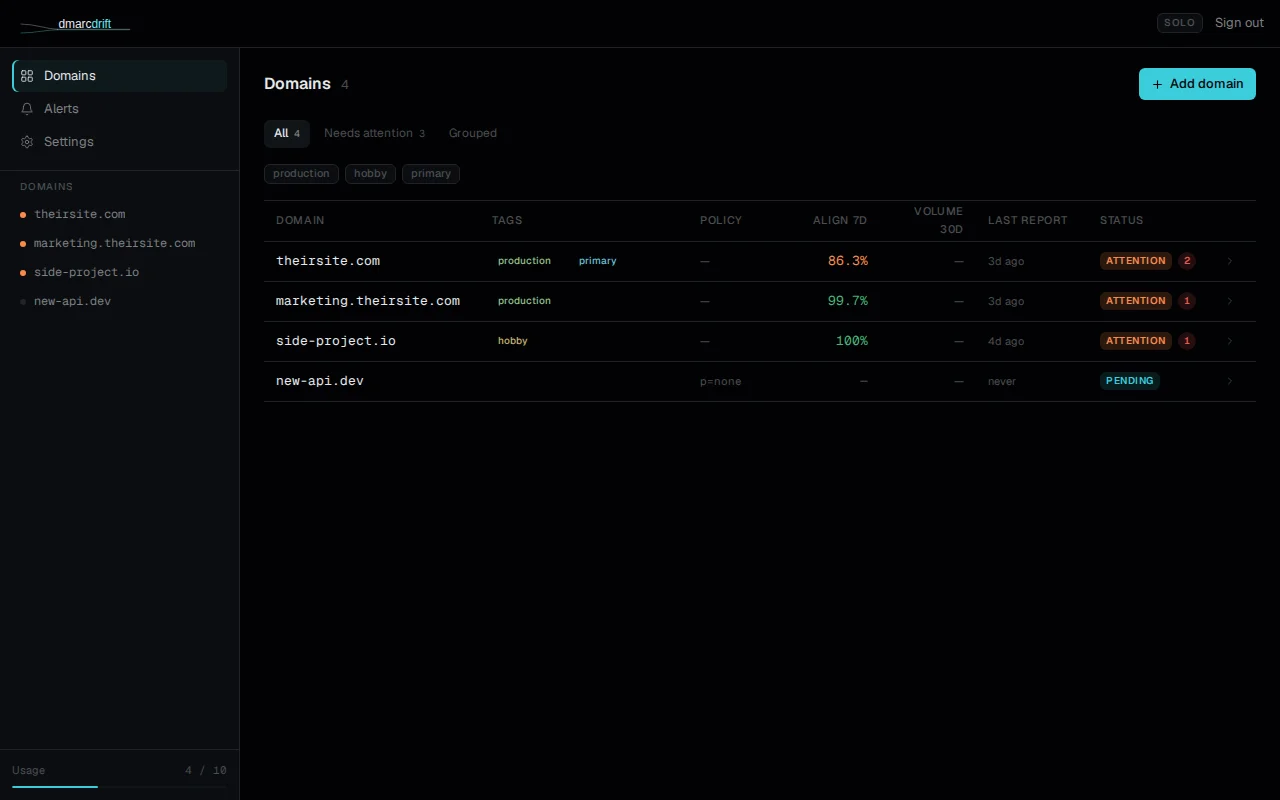Select side-project.io in sidebar list

pyautogui.click(x=120, y=272)
